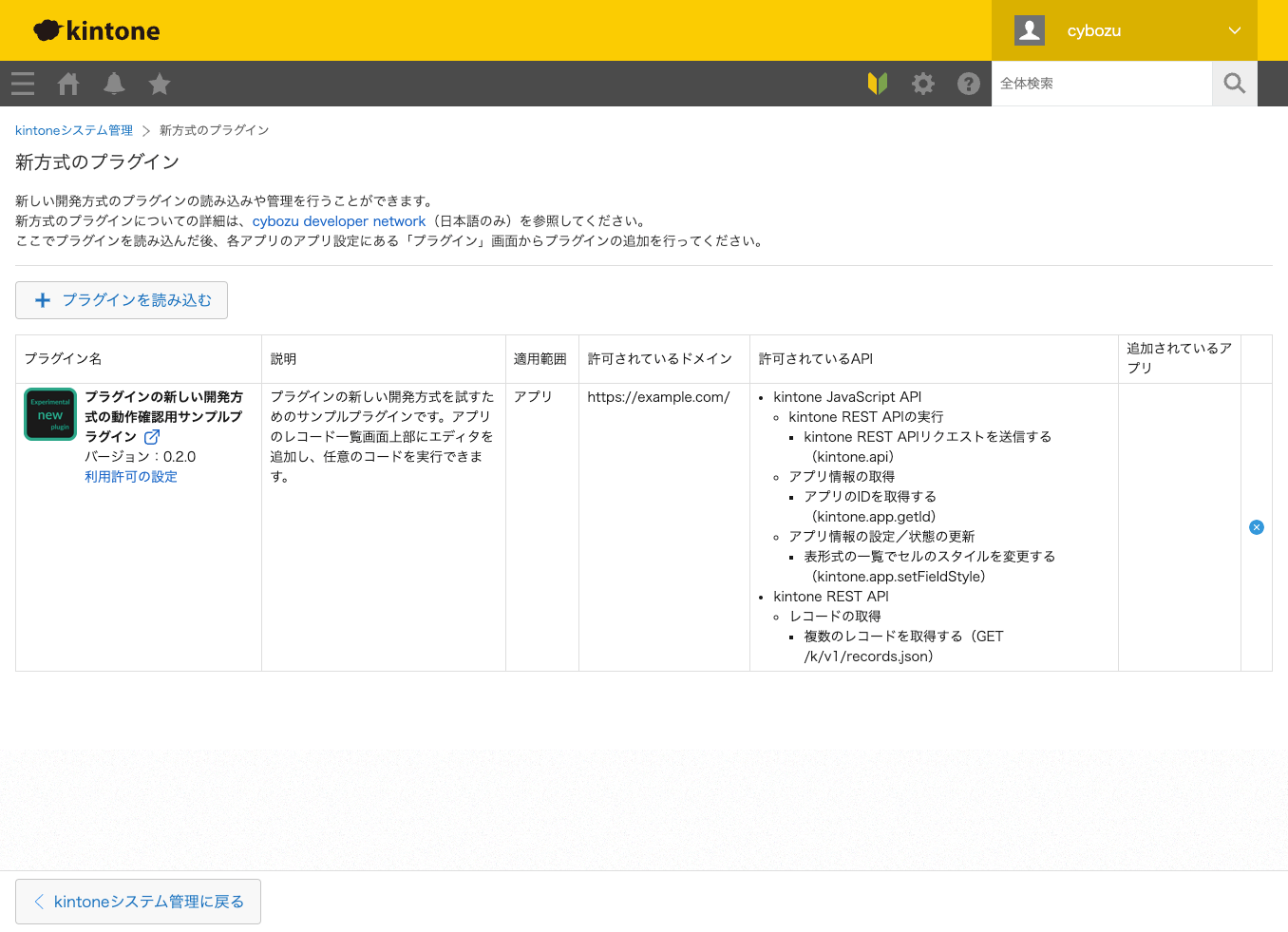The height and width of the screenshot is (932, 1288).
Task: Expand the cybozu account dropdown chevron
Action: (x=1235, y=30)
